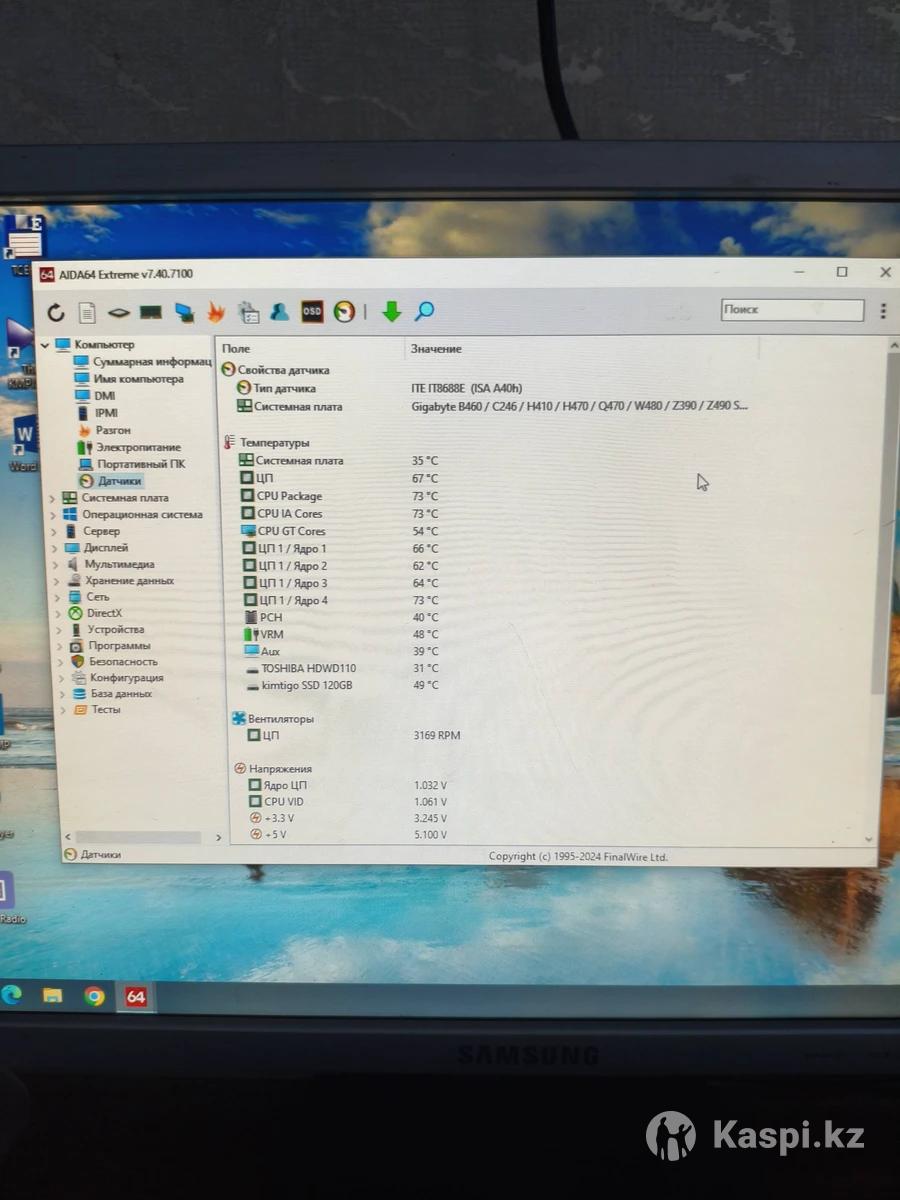Open the OSD panel icon
Screen dimensions: 900x1200
[312, 311]
